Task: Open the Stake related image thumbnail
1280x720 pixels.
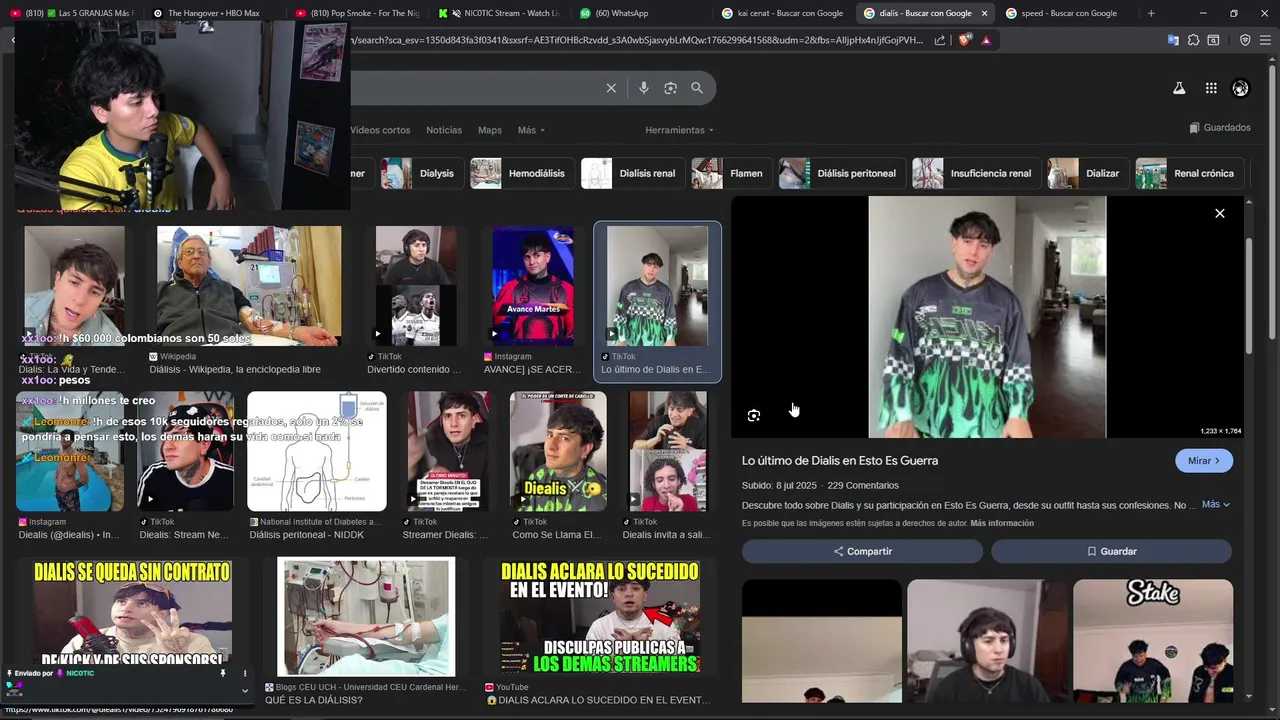Action: [x=1153, y=640]
